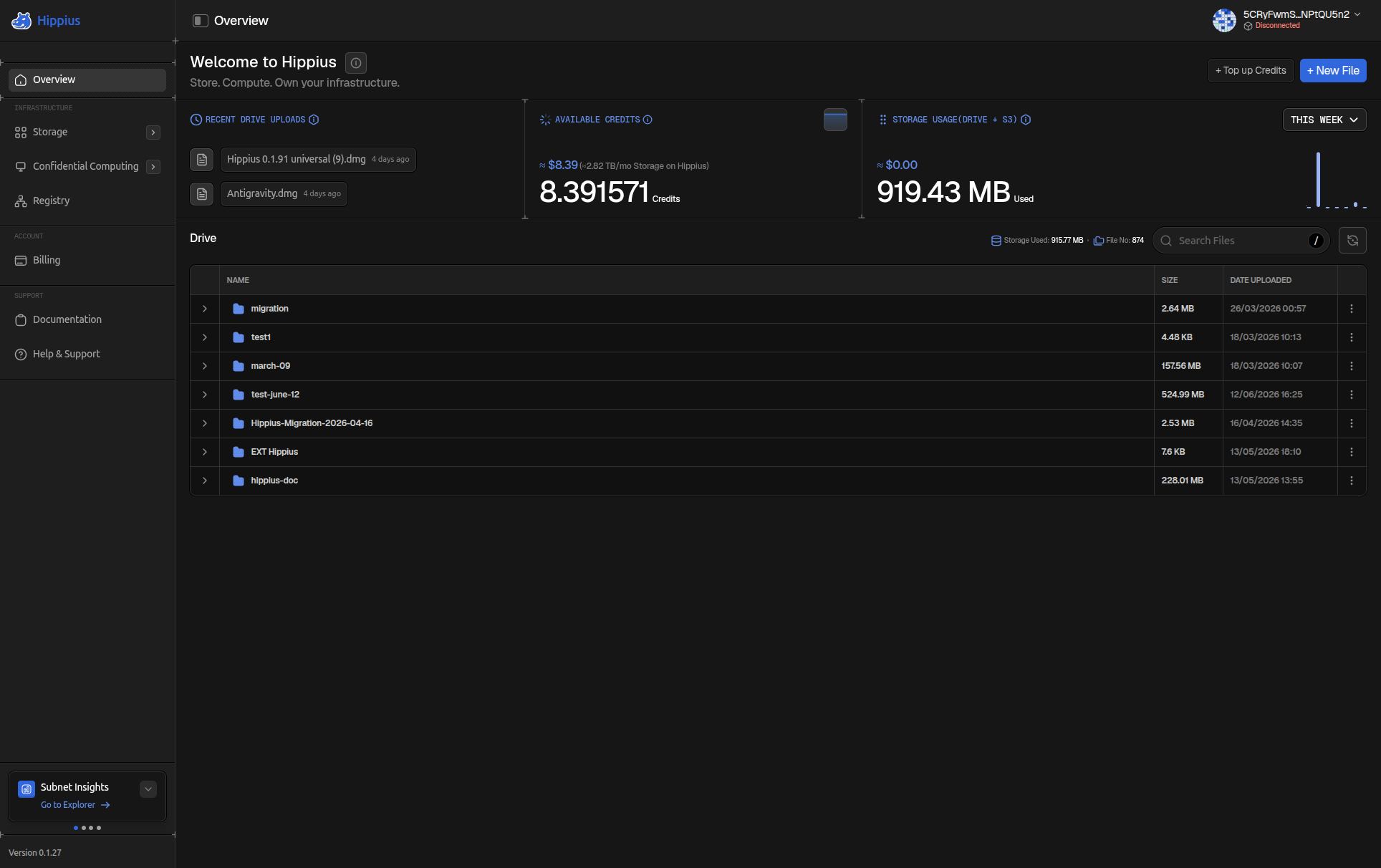
Task: Open the Registry sidebar item
Action: (87, 201)
